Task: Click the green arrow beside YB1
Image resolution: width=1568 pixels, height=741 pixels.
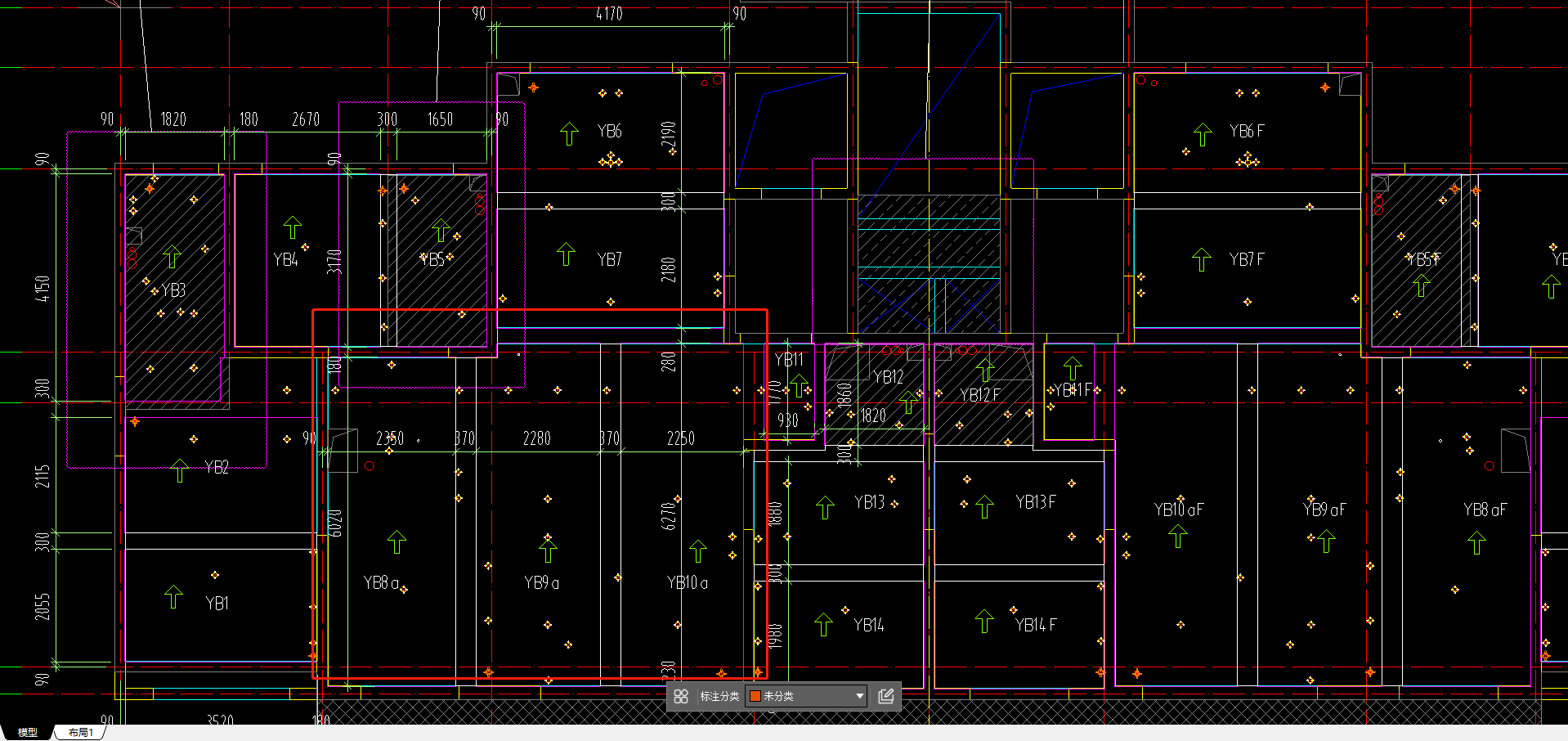Action: (173, 596)
